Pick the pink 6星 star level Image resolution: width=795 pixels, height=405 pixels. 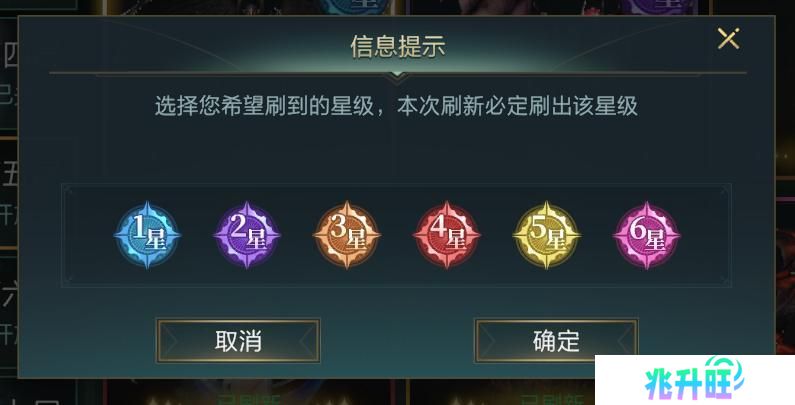(x=646, y=235)
